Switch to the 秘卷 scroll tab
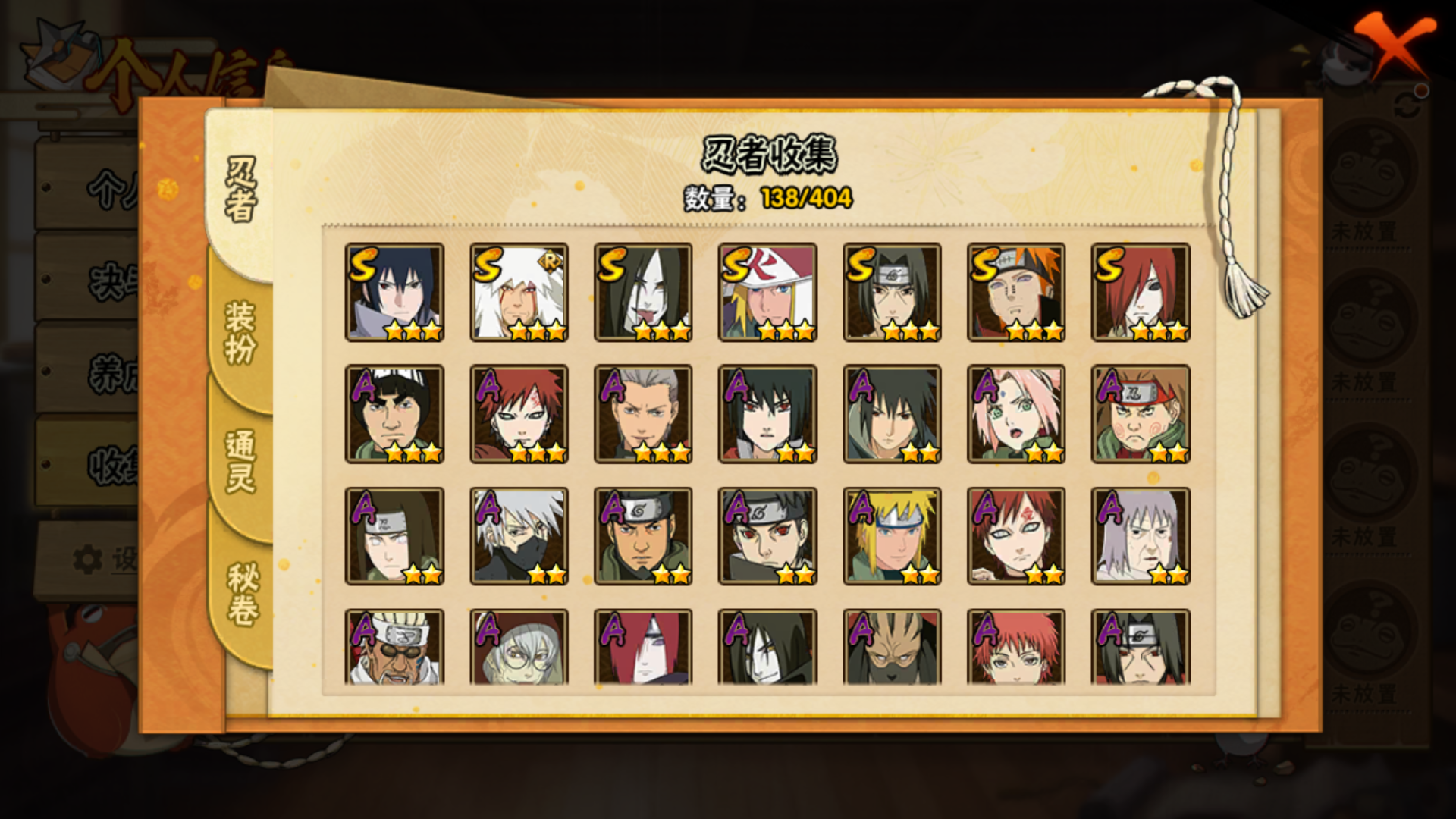The height and width of the screenshot is (819, 1456). 242,593
